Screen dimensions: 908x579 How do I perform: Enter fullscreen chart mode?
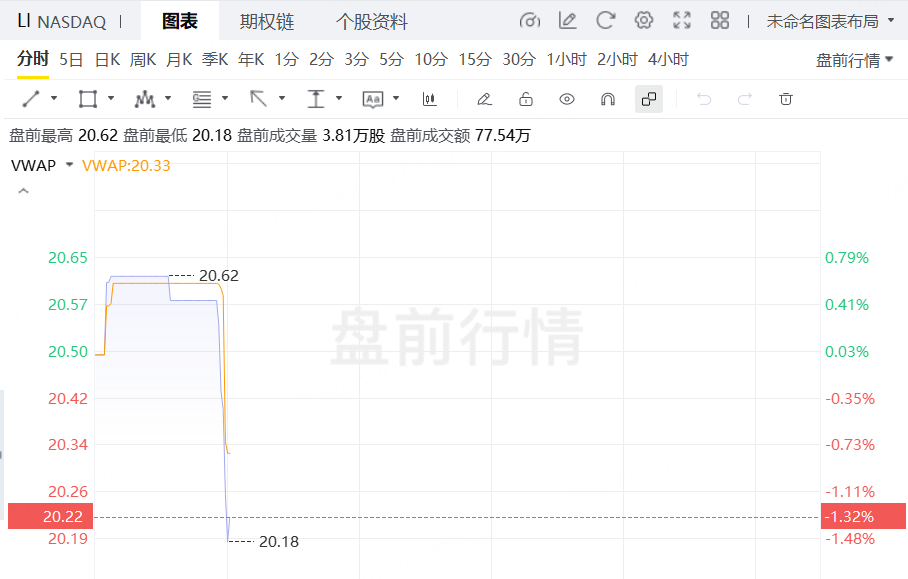pyautogui.click(x=682, y=21)
